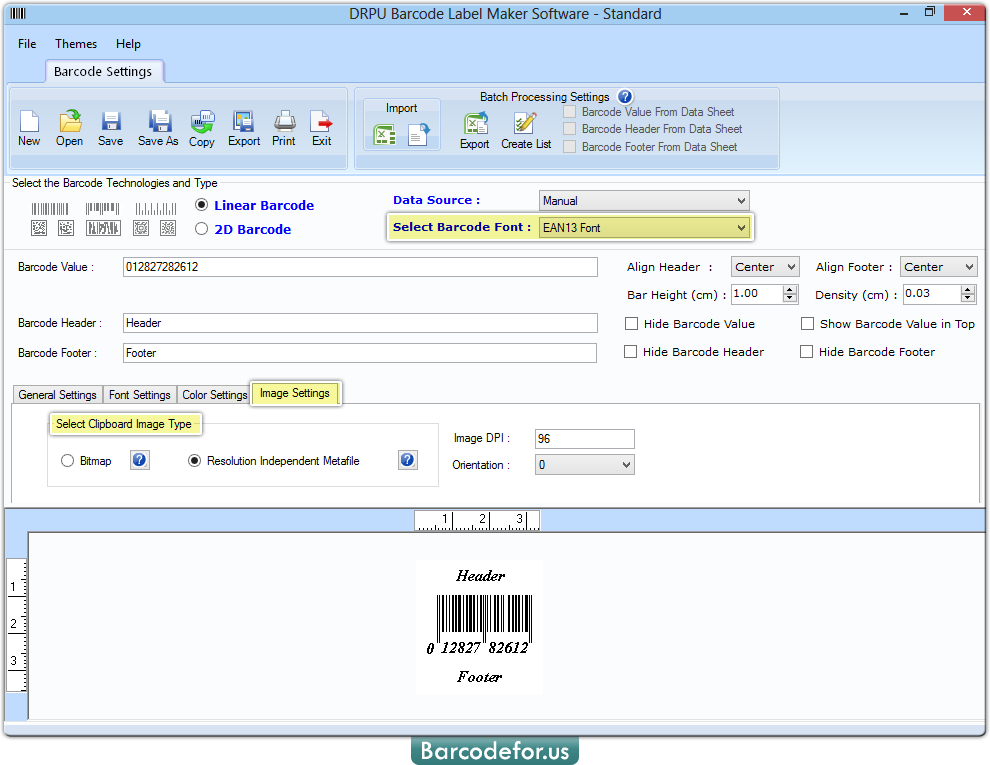This screenshot has width=990, height=765.
Task: Expand the Orientation dropdown
Action: click(585, 465)
